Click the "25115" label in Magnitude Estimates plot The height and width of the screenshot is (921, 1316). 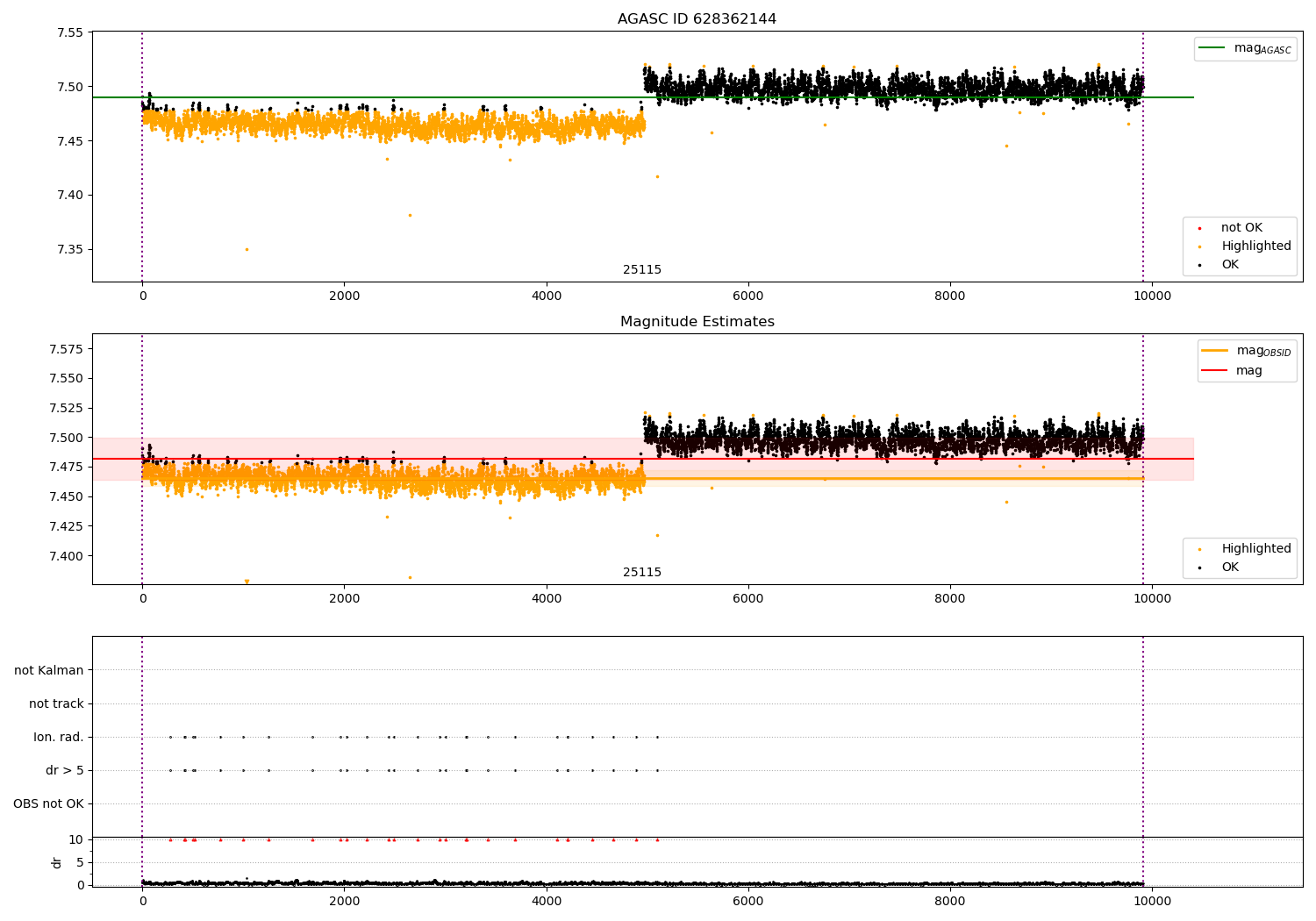[x=642, y=572]
